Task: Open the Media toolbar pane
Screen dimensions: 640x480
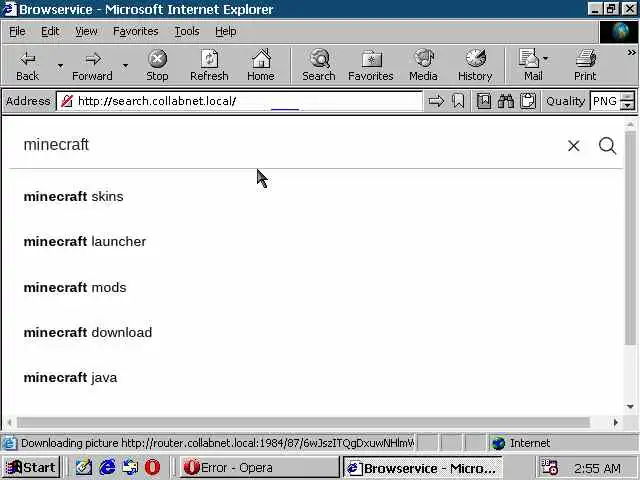Action: 423,65
